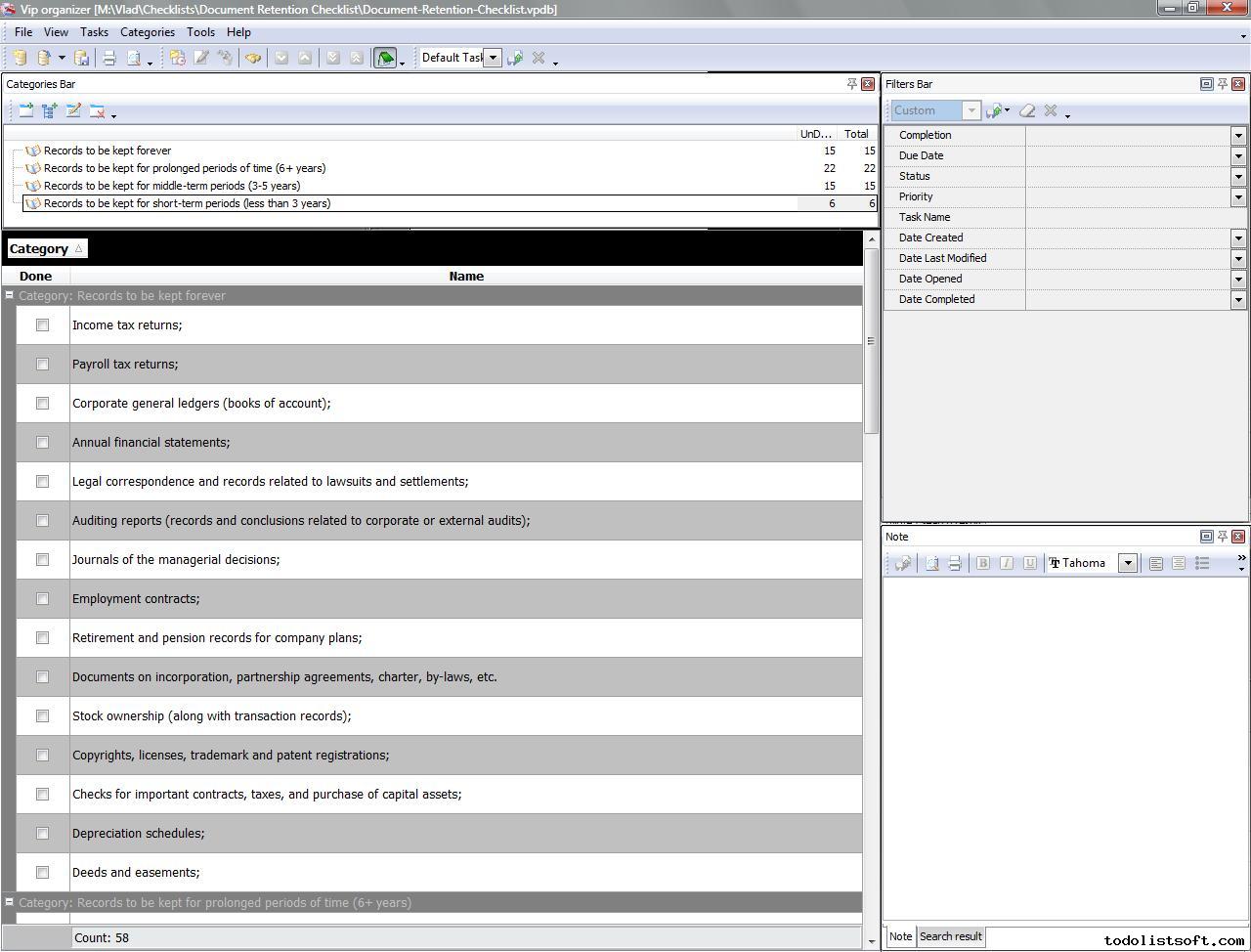Tick checkbox for 'Deeds and easements'
This screenshot has height=952, width=1251.
pyautogui.click(x=42, y=873)
